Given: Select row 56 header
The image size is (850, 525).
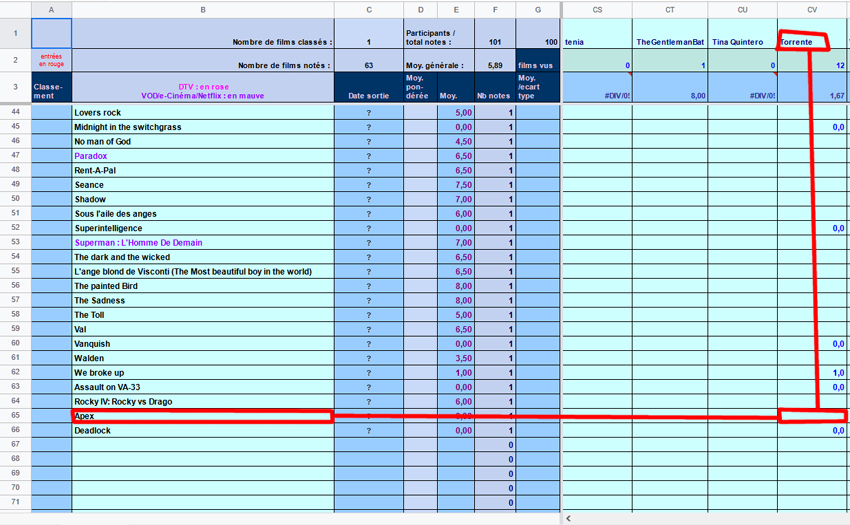Looking at the screenshot, I should coord(15,285).
